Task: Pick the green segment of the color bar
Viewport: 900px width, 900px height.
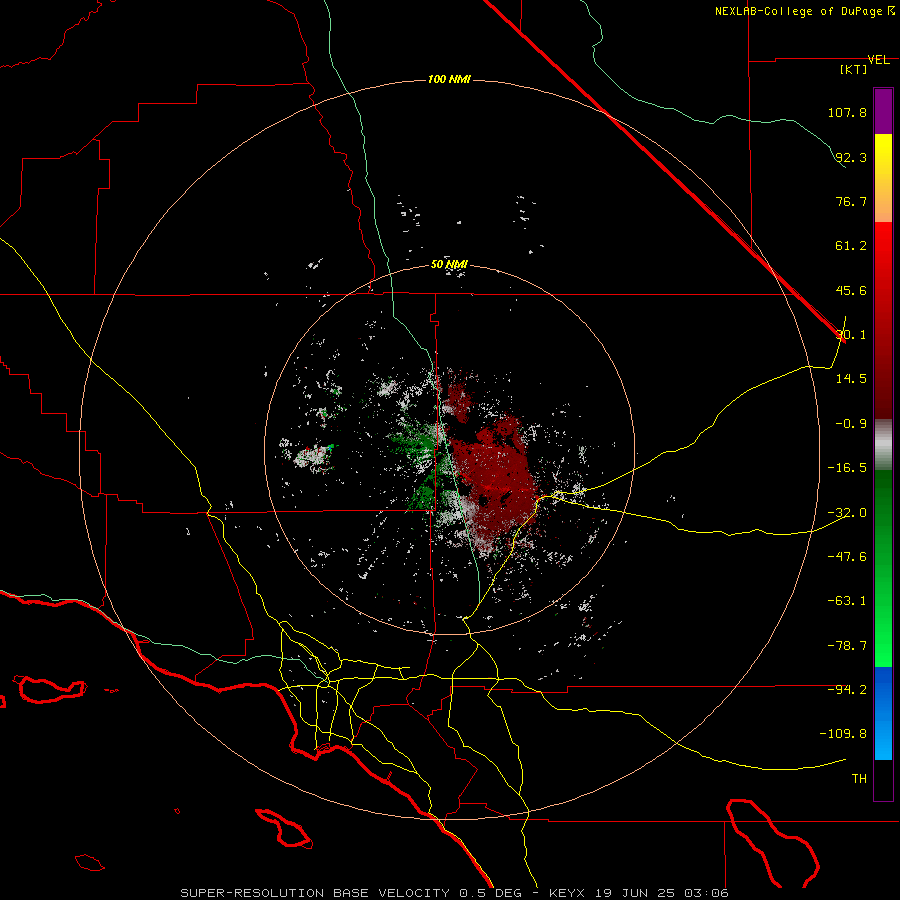Action: point(883,568)
